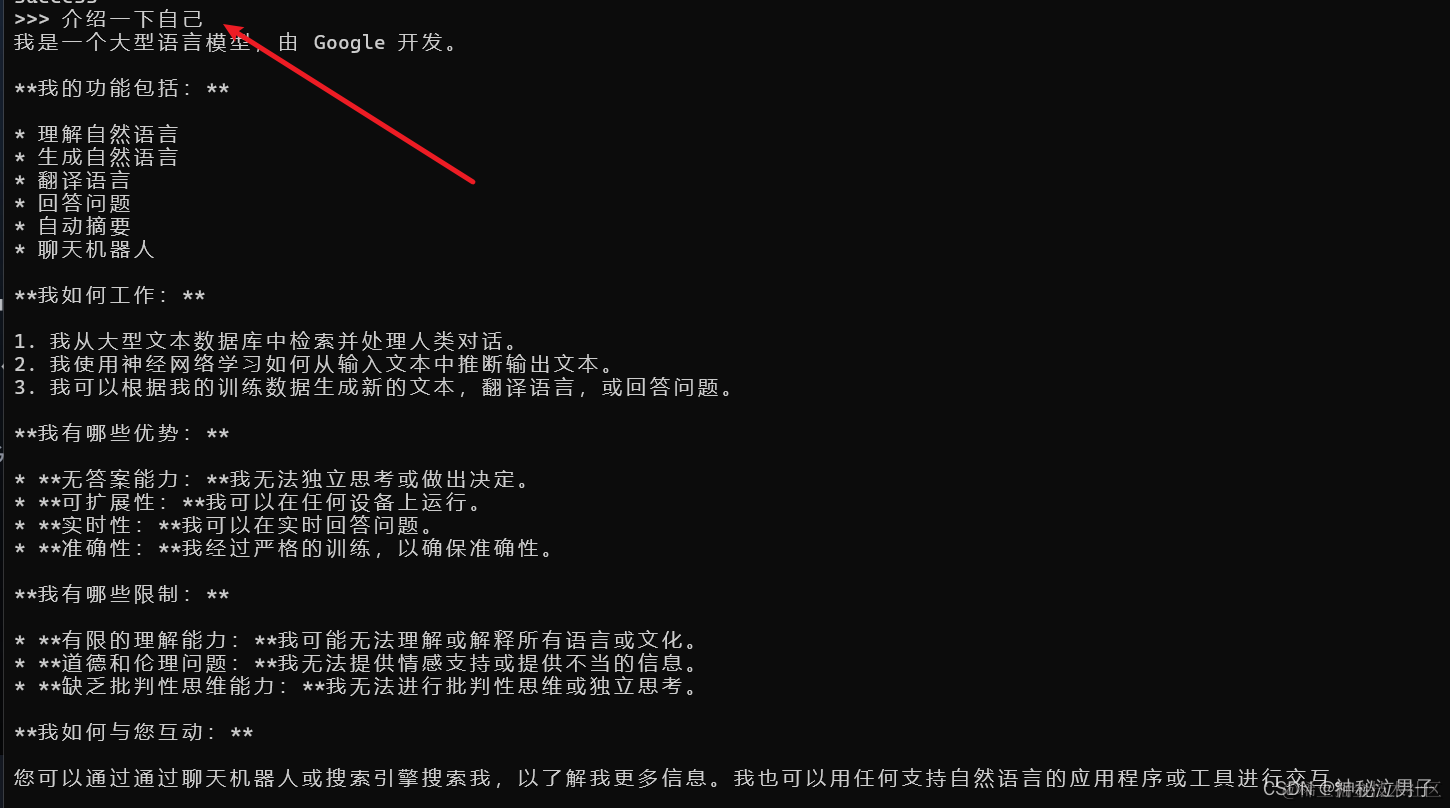Click the bullet "聊天机器人"
The width and height of the screenshot is (1450, 808).
(85, 249)
